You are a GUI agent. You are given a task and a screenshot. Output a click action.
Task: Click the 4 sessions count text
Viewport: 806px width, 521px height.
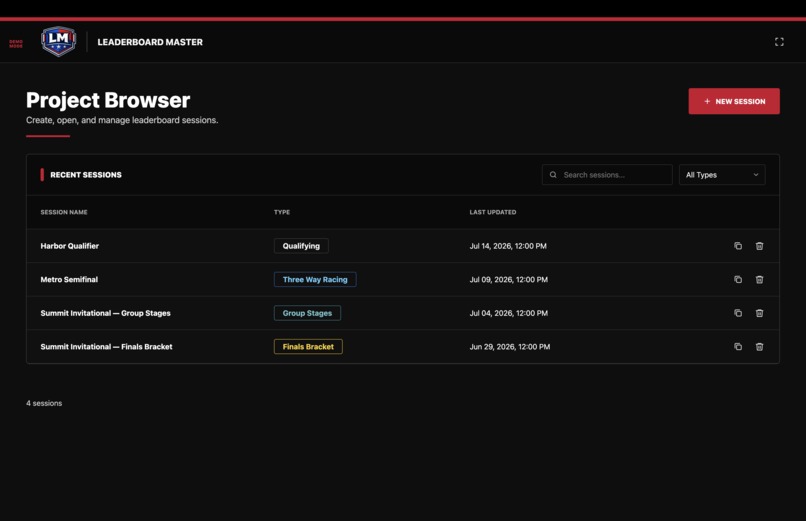click(x=44, y=403)
